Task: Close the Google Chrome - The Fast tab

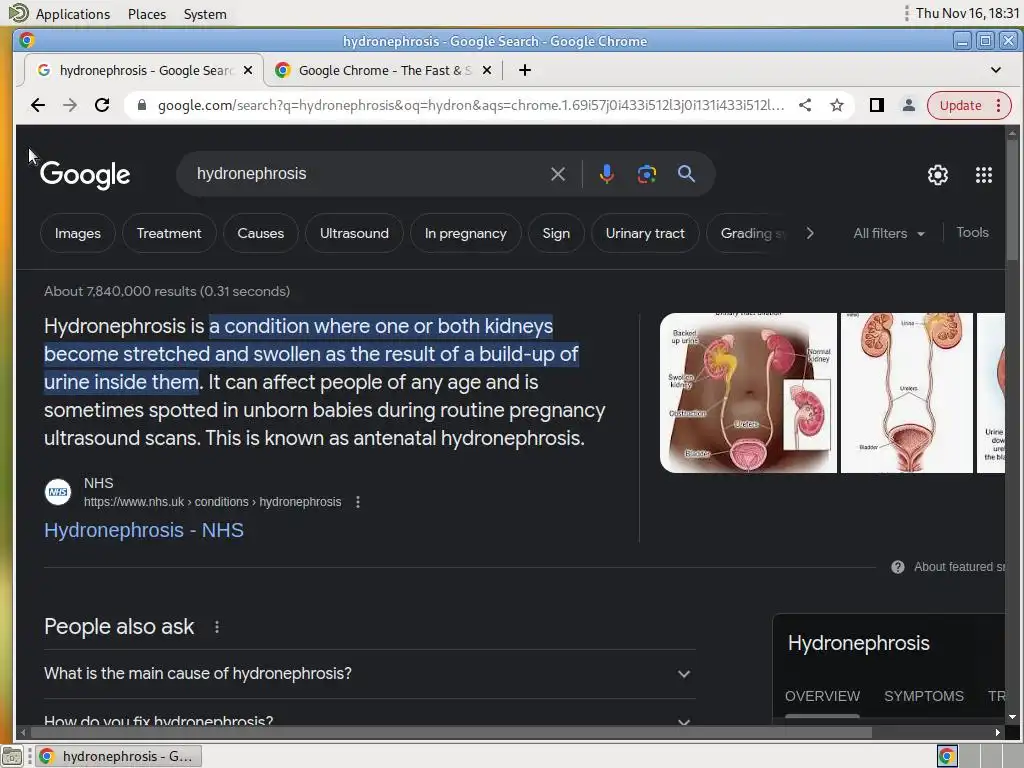Action: click(x=487, y=70)
